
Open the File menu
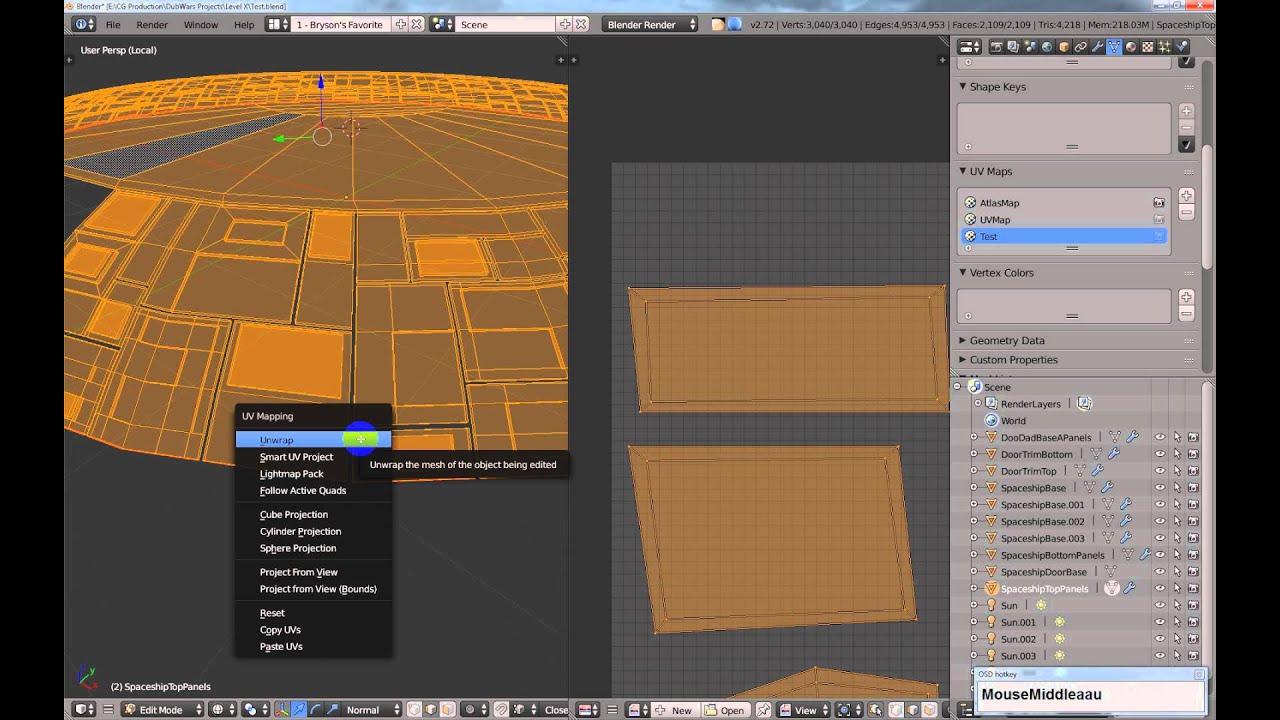coord(113,24)
